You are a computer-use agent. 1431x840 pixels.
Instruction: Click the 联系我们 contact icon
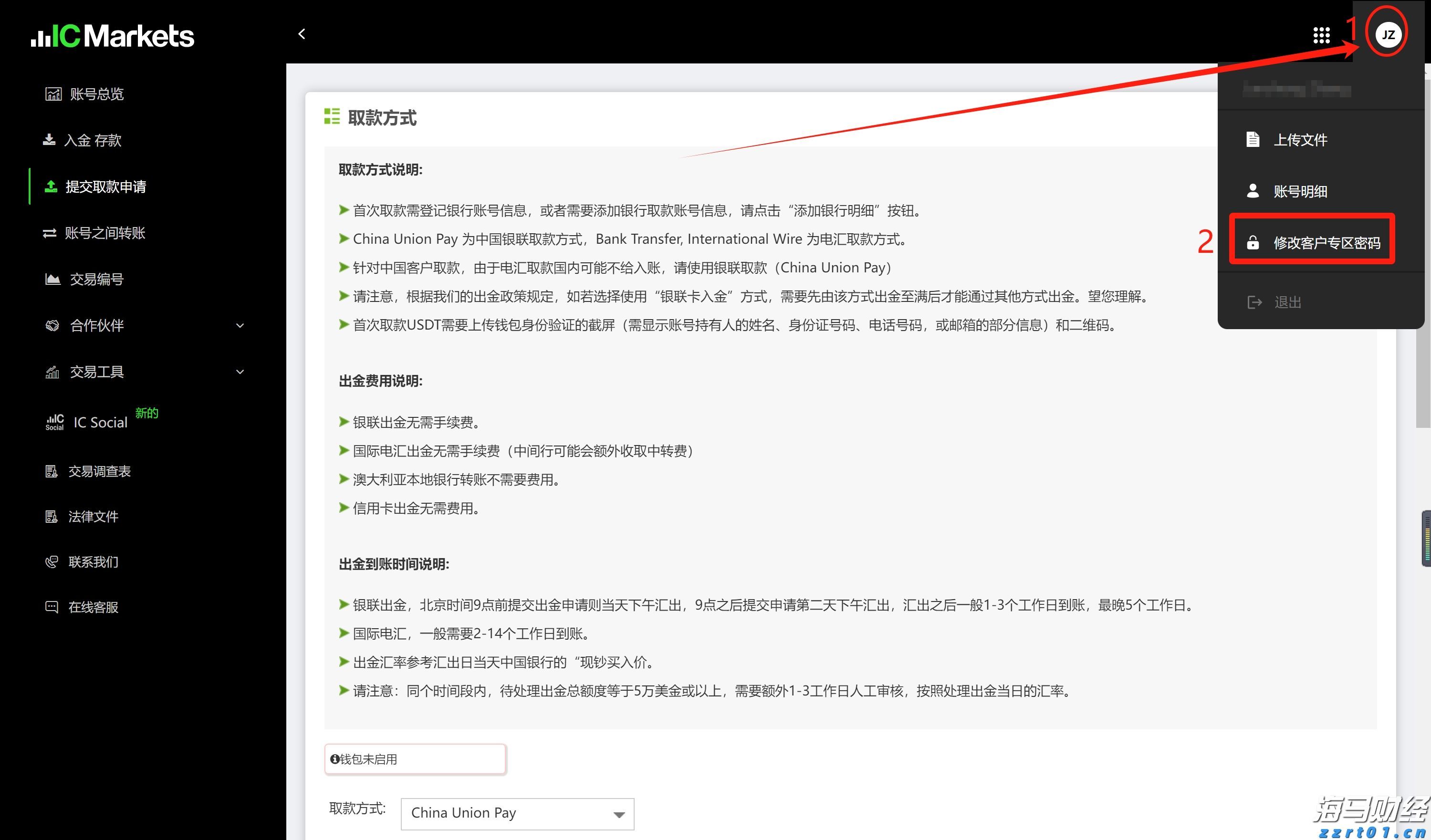pyautogui.click(x=52, y=561)
